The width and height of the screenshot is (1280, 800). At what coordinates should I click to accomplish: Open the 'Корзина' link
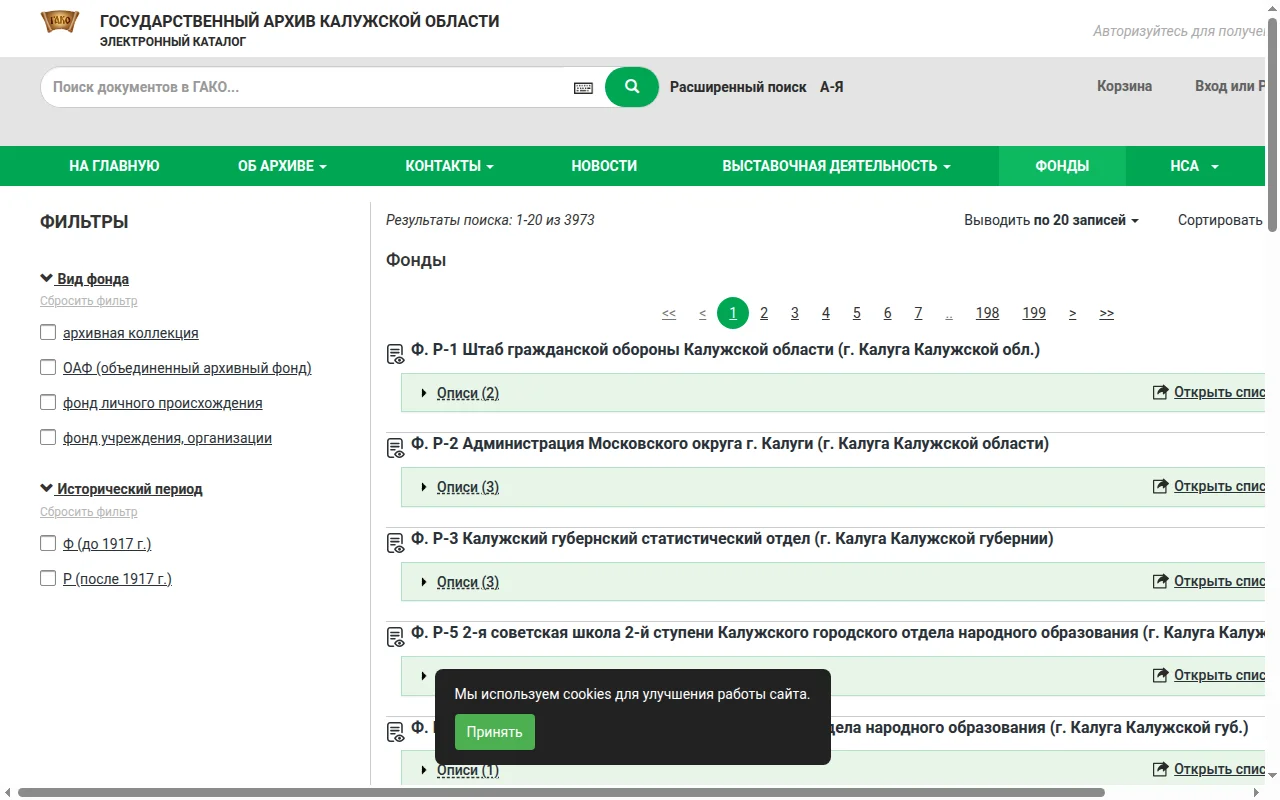coord(1124,86)
